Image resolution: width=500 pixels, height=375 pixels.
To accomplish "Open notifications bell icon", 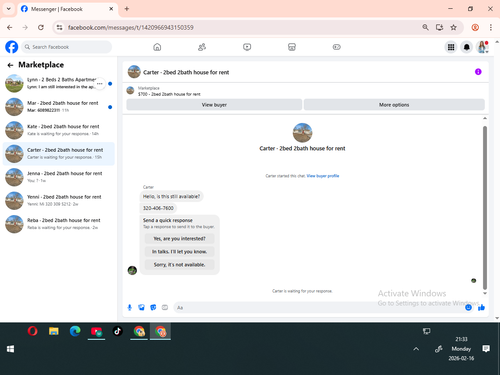I will pos(467,47).
